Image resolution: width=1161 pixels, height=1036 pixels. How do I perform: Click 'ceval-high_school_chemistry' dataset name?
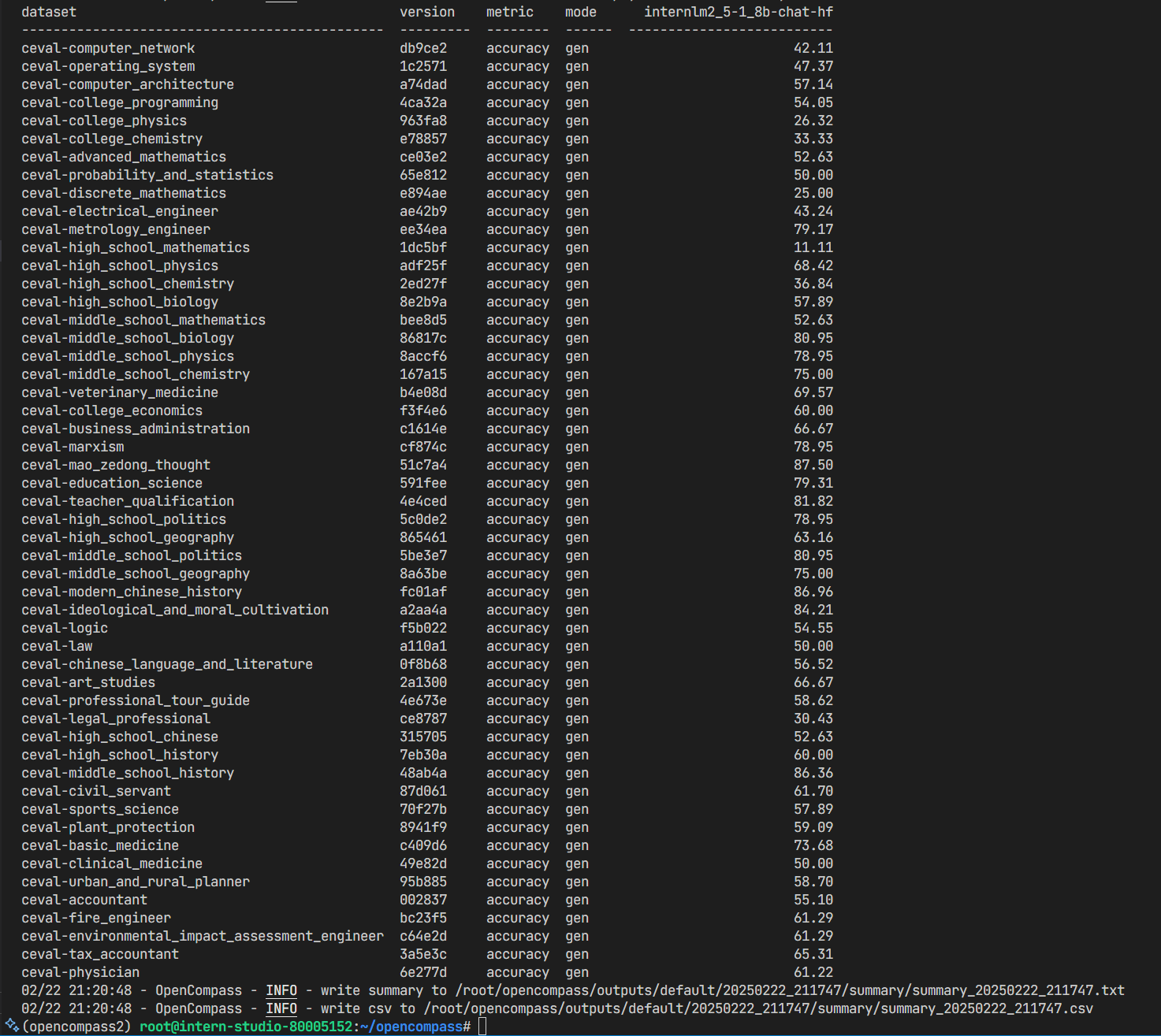click(128, 284)
